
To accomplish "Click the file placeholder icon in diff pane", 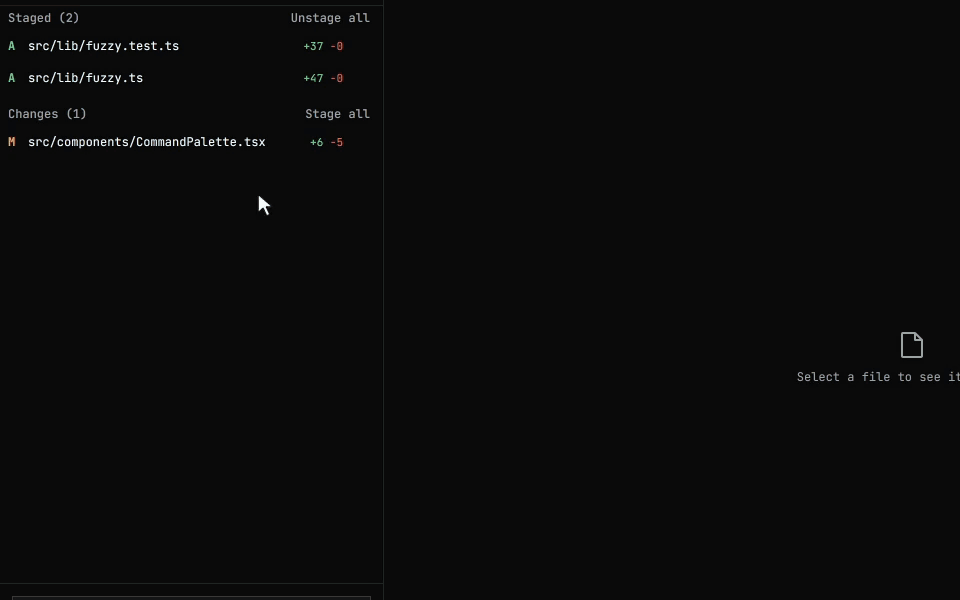I will [912, 345].
